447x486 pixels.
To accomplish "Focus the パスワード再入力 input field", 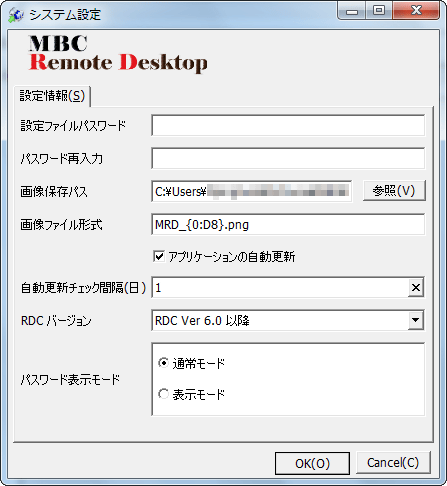I will click(288, 158).
